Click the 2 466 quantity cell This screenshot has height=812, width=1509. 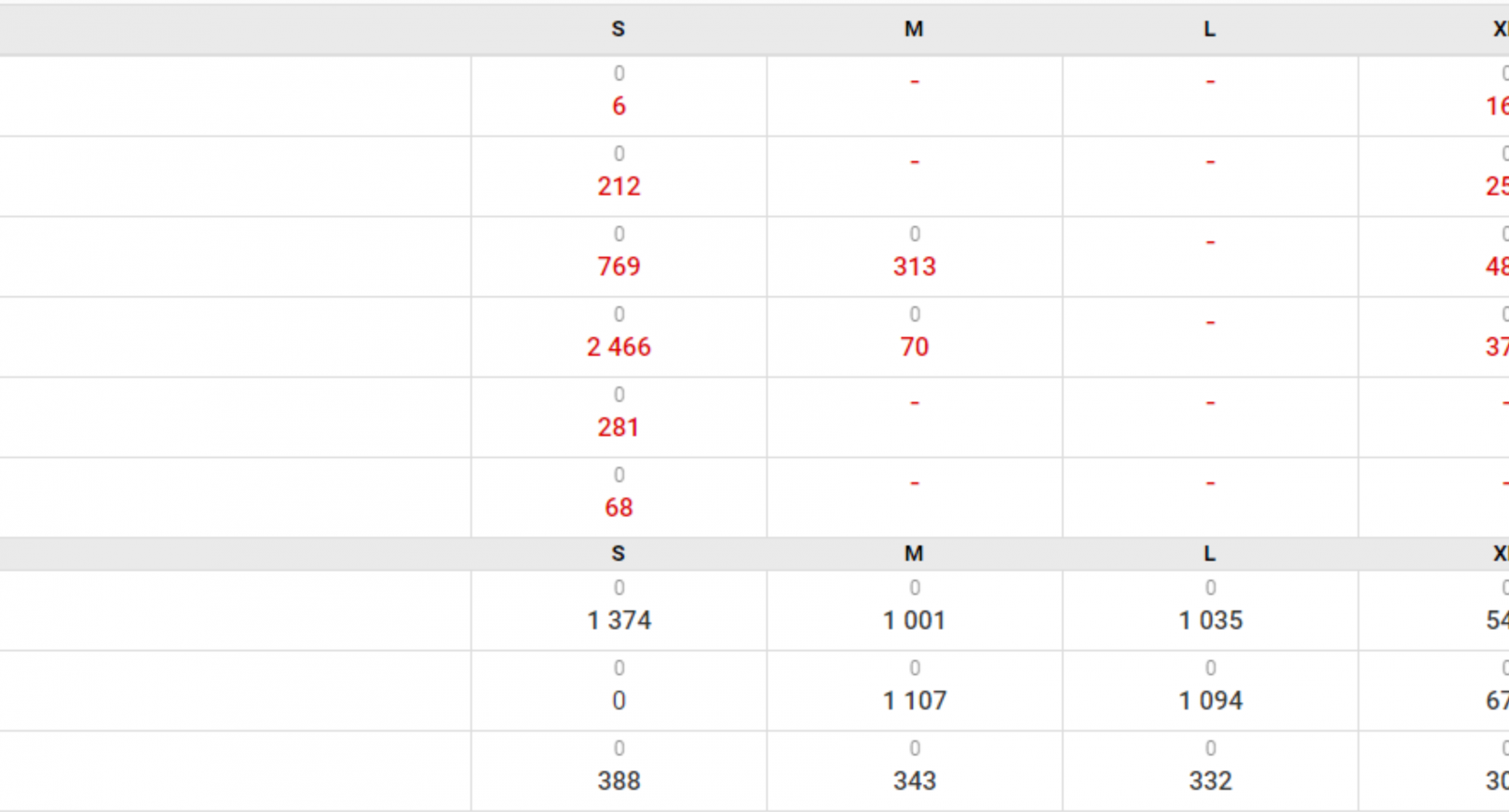619,346
